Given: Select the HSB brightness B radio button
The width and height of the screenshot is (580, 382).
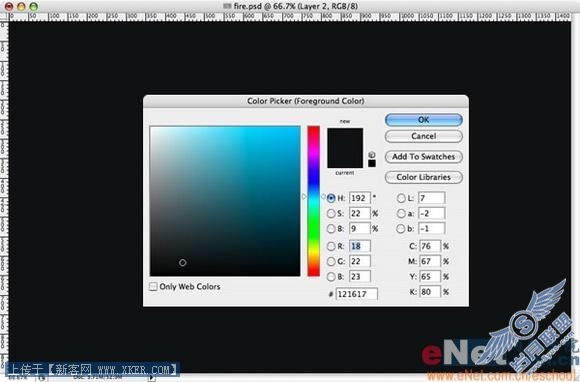Looking at the screenshot, I should click(331, 229).
